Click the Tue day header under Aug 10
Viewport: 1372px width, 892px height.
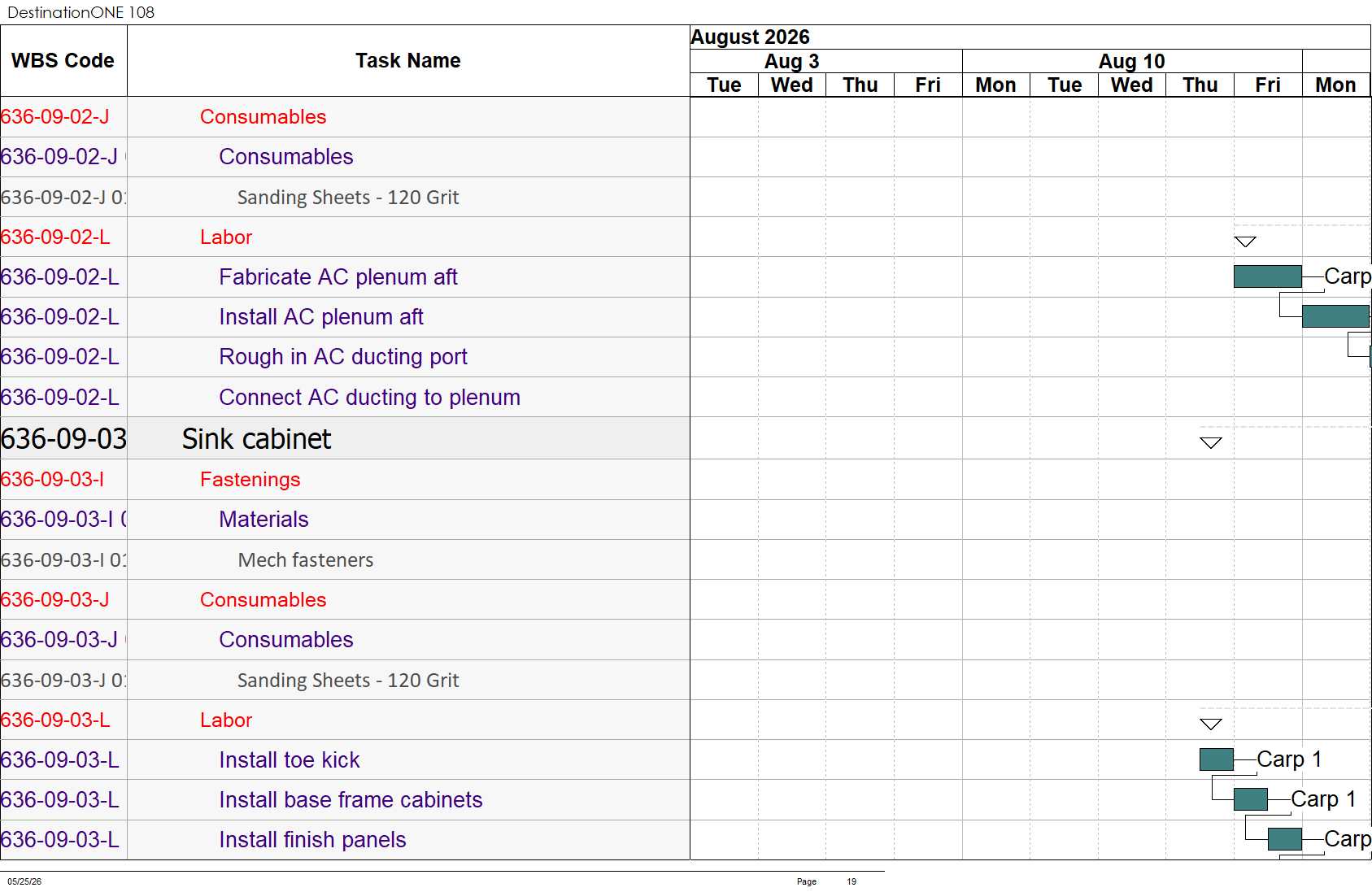[1065, 85]
